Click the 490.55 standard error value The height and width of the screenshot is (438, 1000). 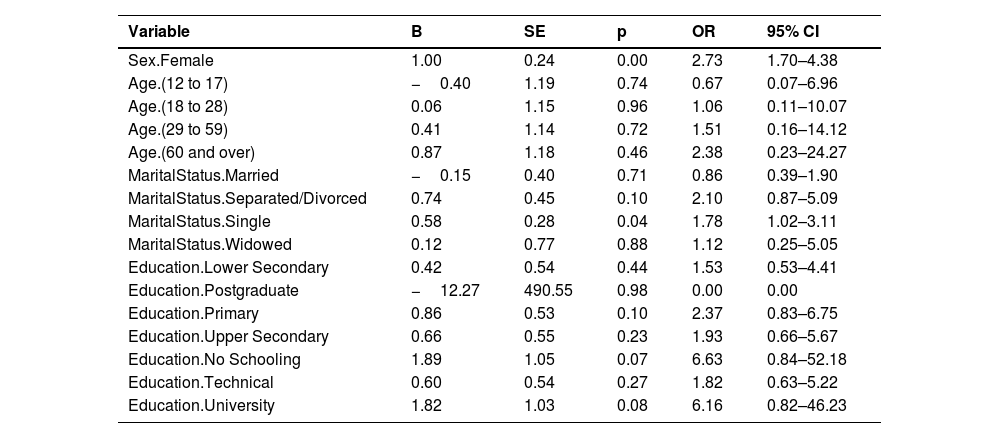(x=548, y=290)
